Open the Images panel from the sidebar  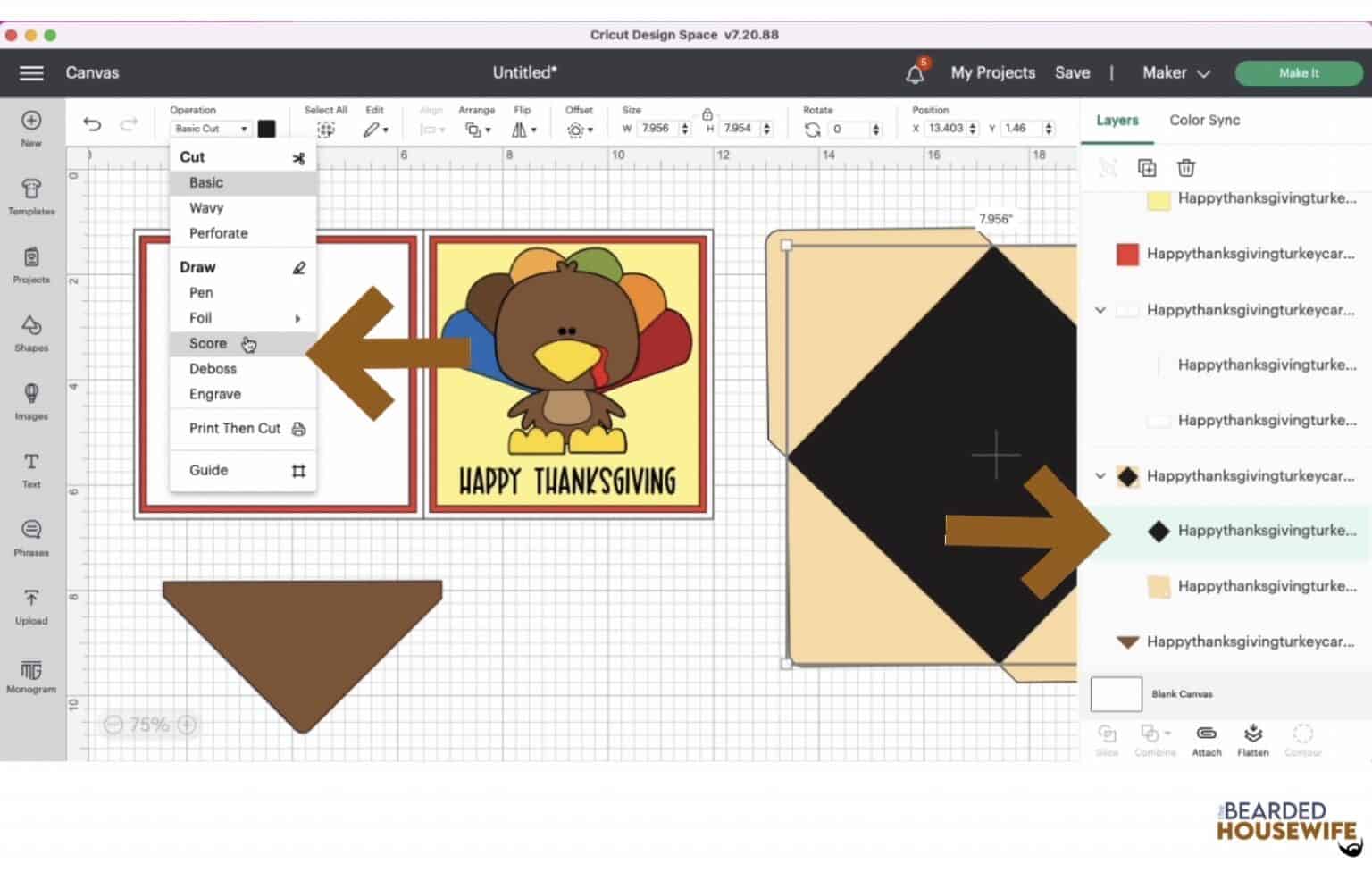[31, 398]
